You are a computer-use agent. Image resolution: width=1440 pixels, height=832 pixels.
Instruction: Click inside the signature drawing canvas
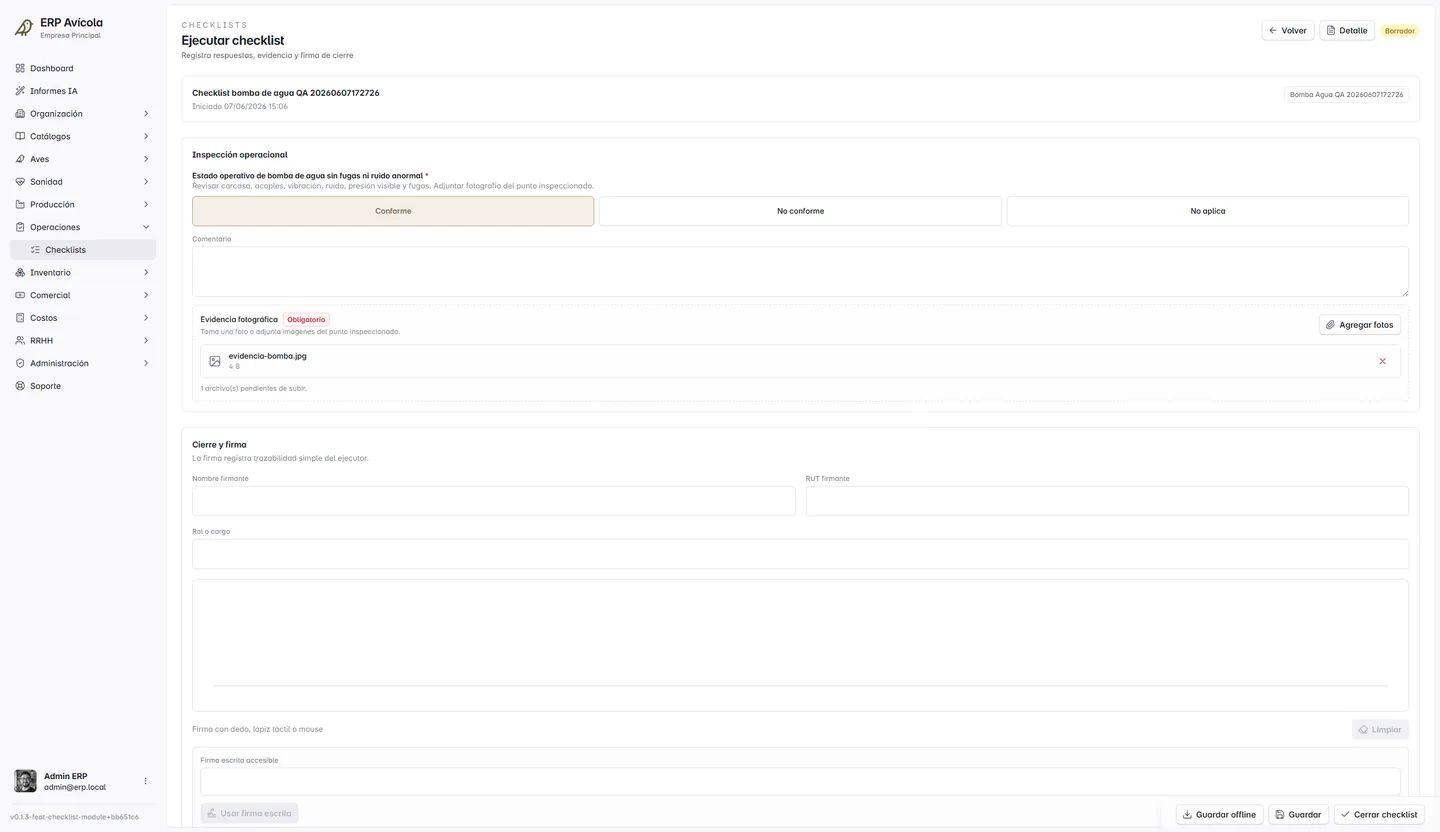(800, 645)
